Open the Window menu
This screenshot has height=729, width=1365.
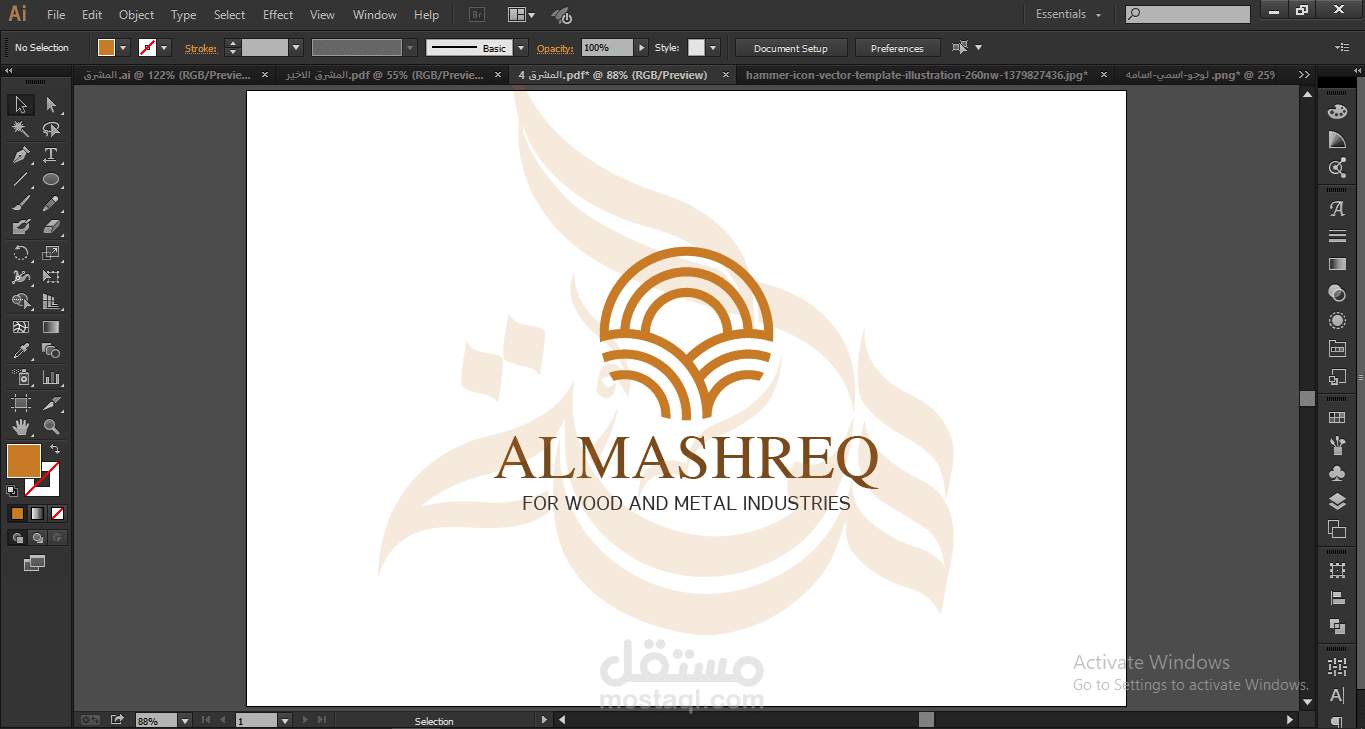point(375,15)
